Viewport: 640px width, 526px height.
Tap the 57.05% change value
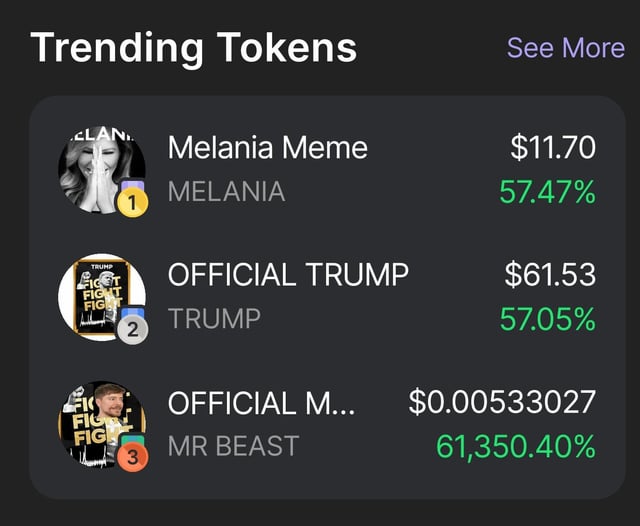coord(547,318)
